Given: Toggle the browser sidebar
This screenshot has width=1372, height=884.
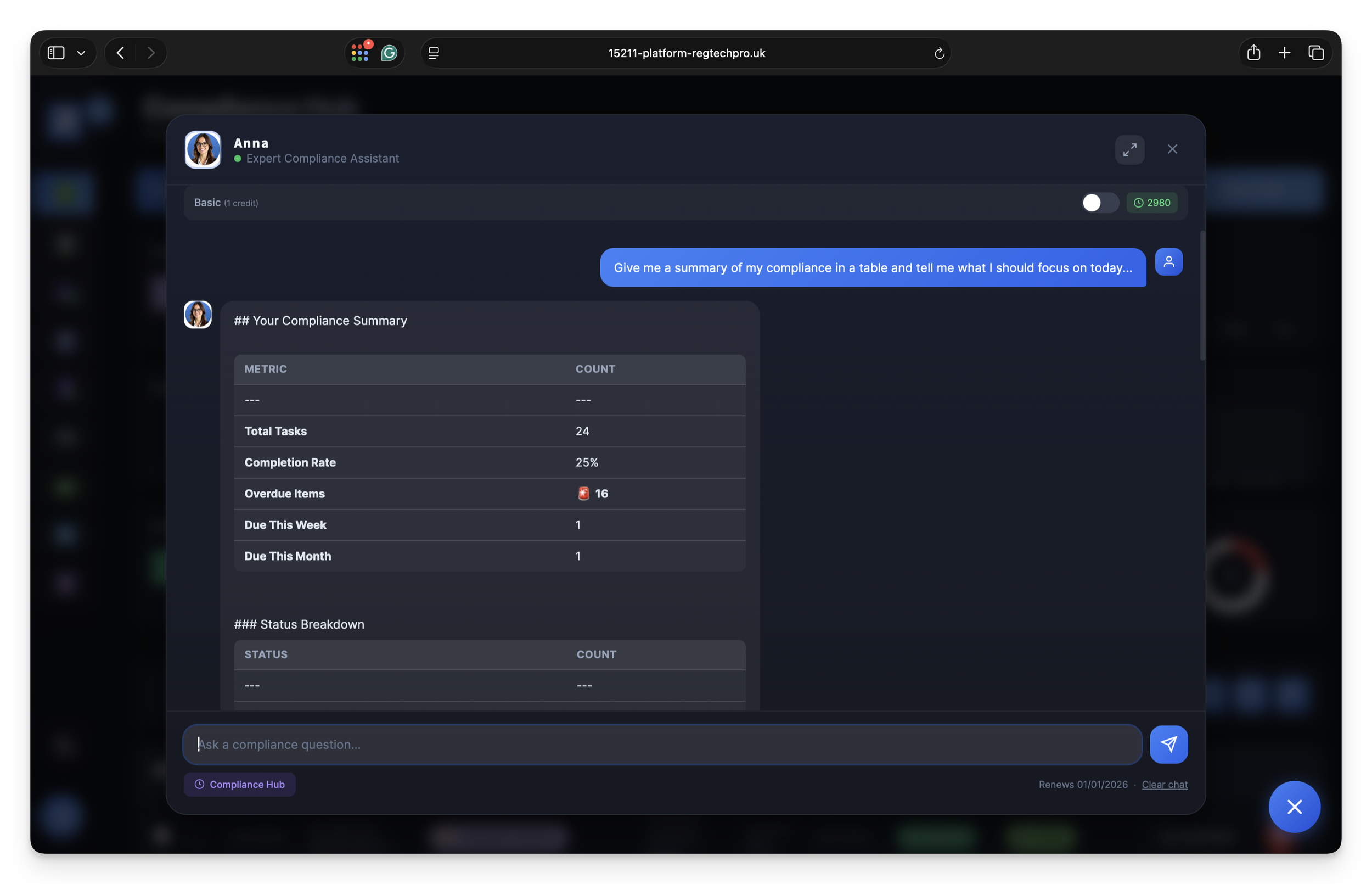Looking at the screenshot, I should (55, 53).
